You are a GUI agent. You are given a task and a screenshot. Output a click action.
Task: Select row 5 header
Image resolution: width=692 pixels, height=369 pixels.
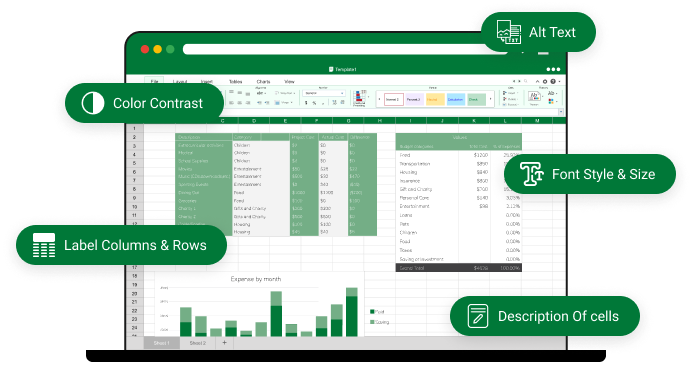135,163
